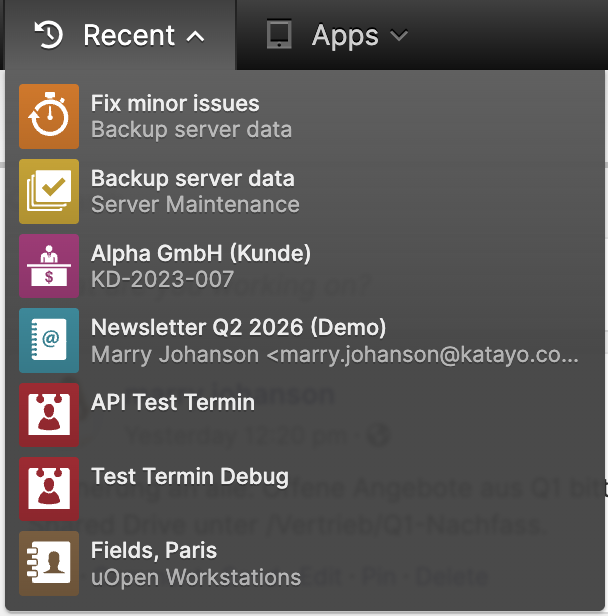Click the orange stopwatch time-tracking icon
The height and width of the screenshot is (616, 608).
49,116
